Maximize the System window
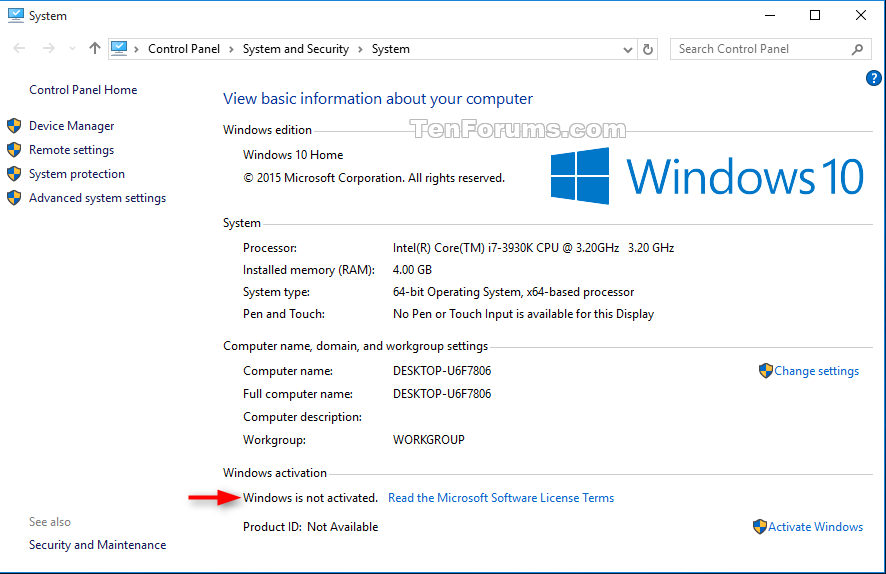 click(815, 15)
